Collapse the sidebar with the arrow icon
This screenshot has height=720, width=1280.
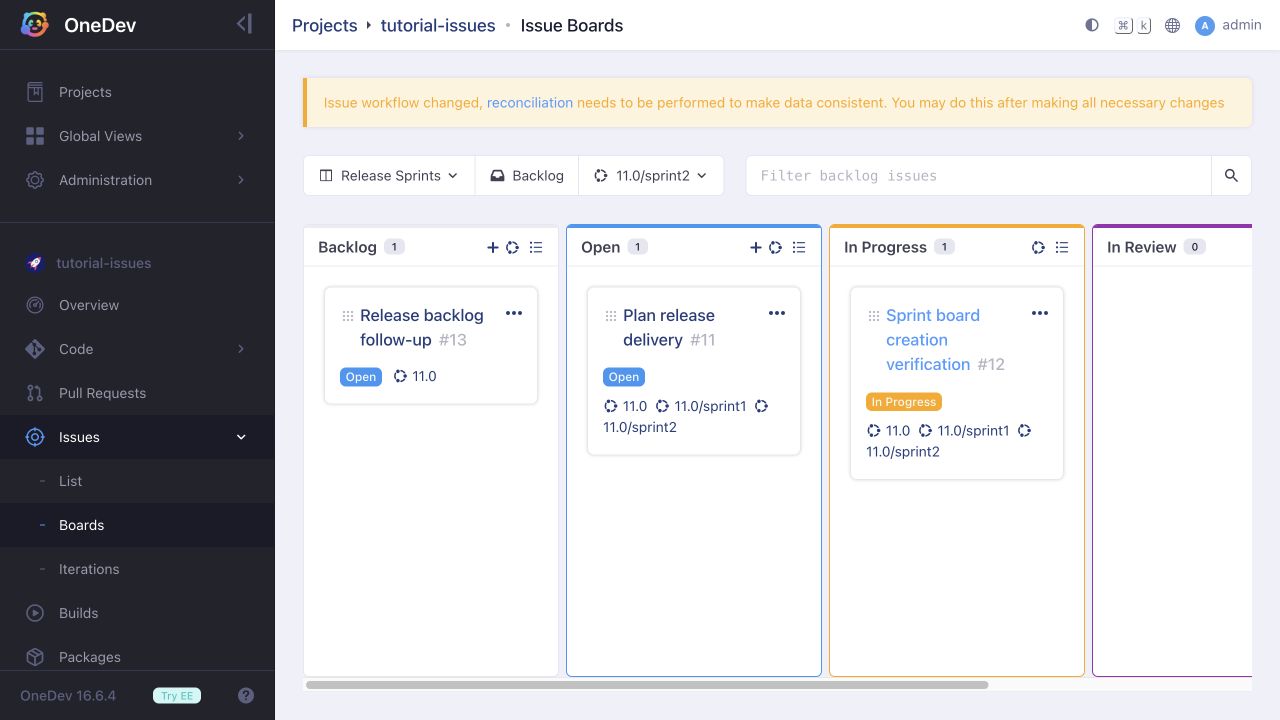(244, 24)
